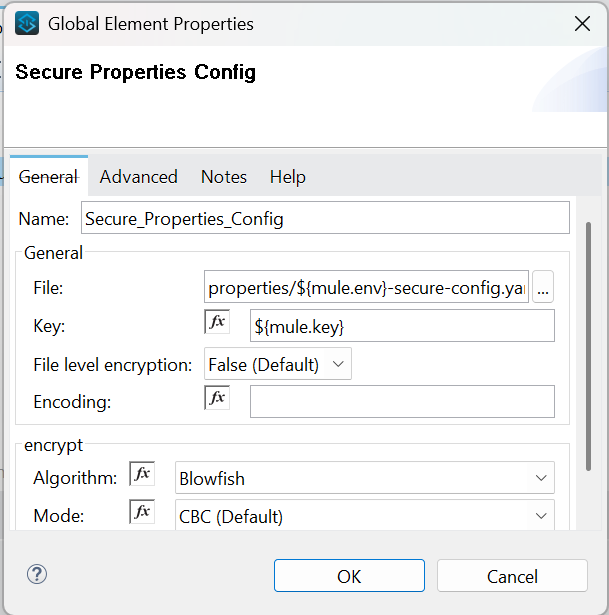Image resolution: width=609 pixels, height=615 pixels.
Task: Click the help question mark icon
Action: tap(37, 574)
